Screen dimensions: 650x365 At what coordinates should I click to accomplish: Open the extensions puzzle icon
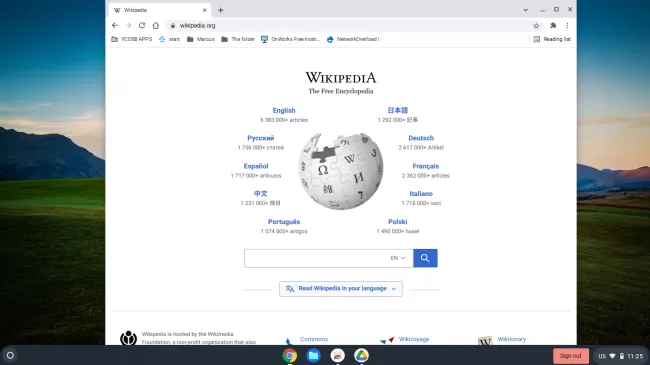tap(553, 25)
